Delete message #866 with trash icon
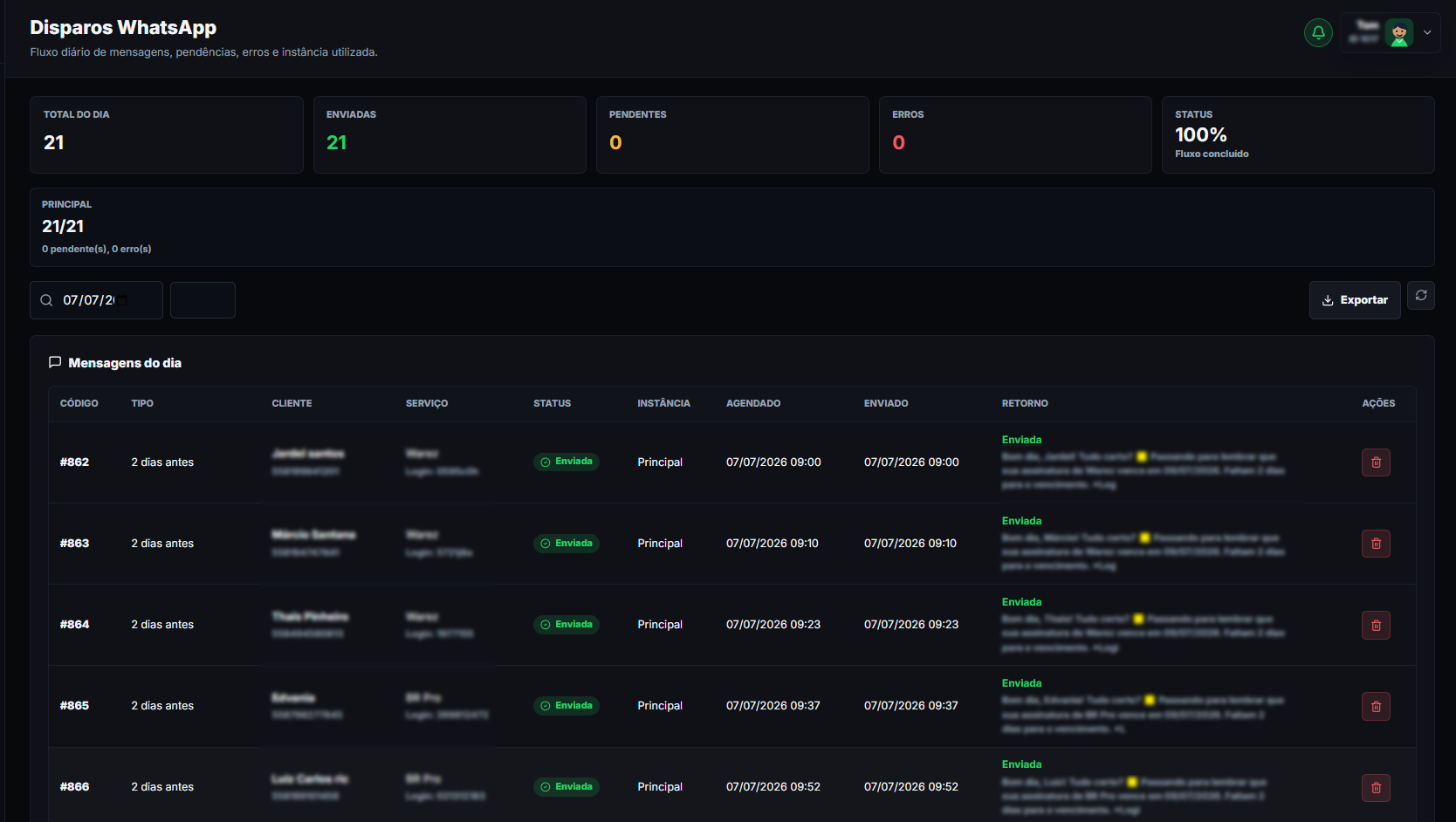The width and height of the screenshot is (1456, 822). tap(1376, 787)
